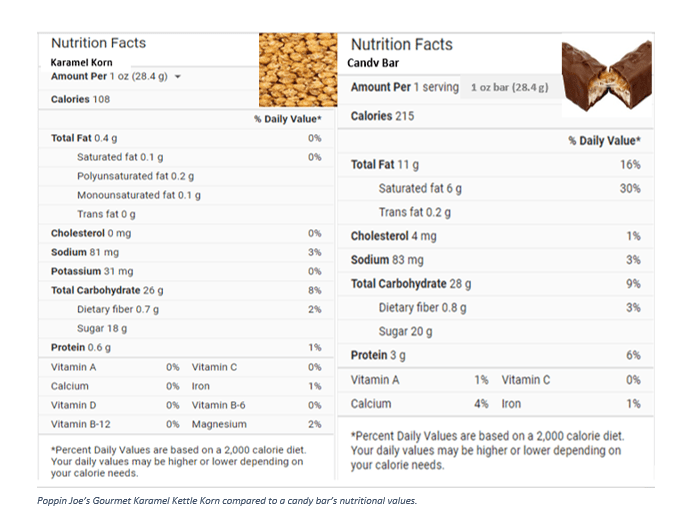Click the caramel popcorn photo

tap(298, 69)
